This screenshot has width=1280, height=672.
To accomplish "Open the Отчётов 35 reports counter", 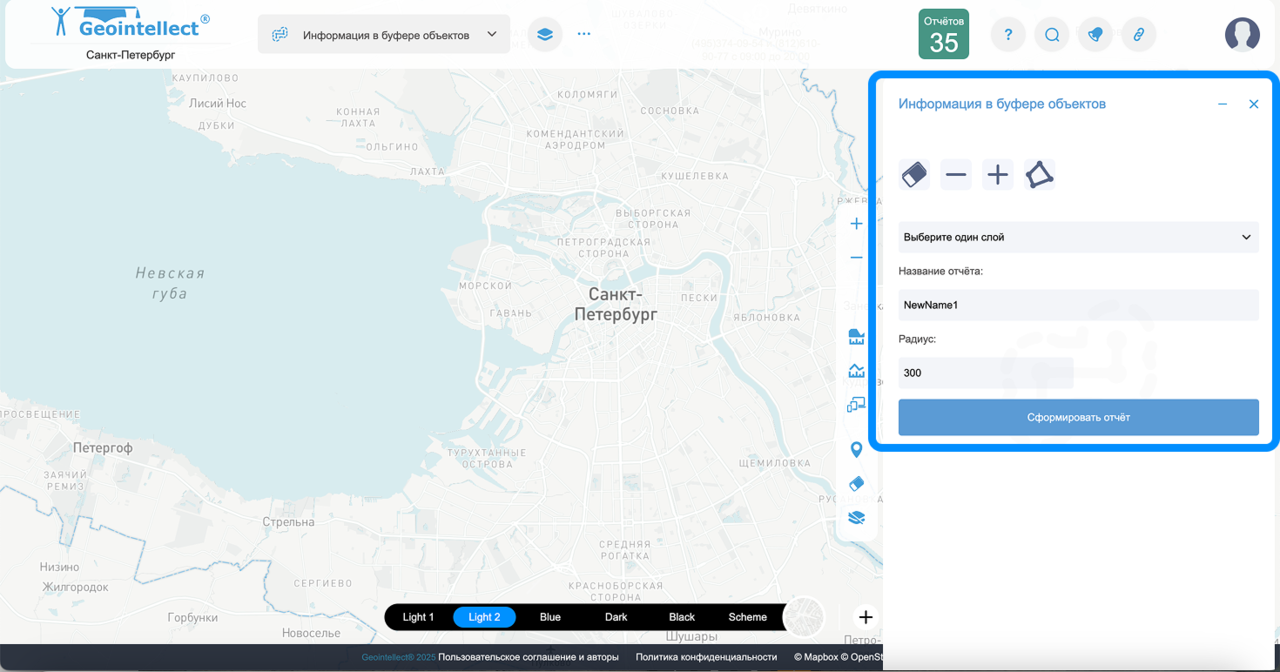I will click(943, 34).
